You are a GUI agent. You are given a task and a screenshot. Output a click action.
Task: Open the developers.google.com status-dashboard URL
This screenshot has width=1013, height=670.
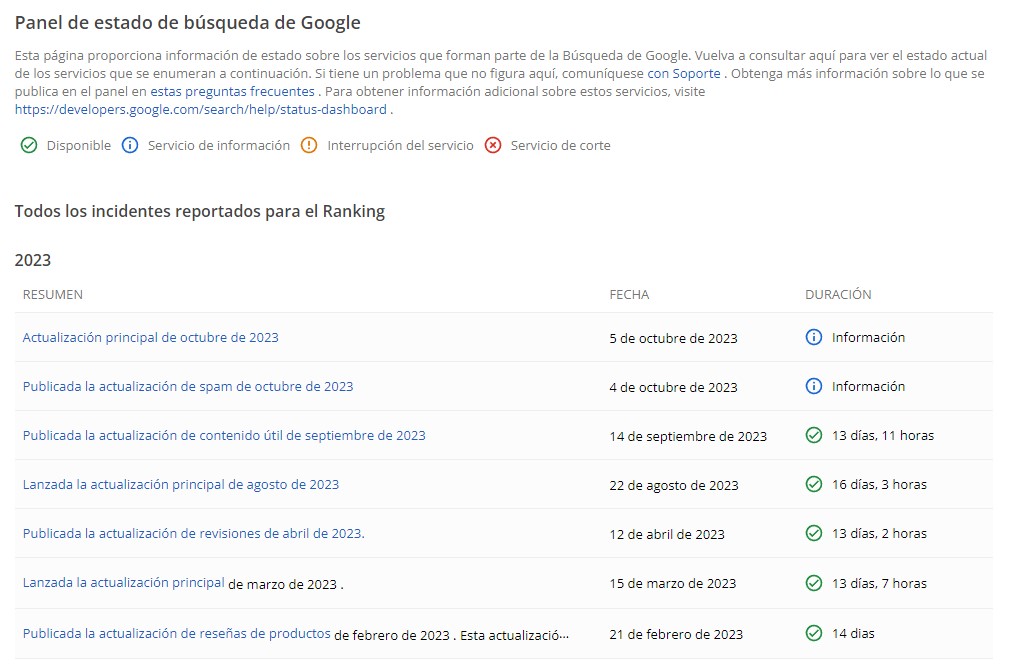point(201,110)
